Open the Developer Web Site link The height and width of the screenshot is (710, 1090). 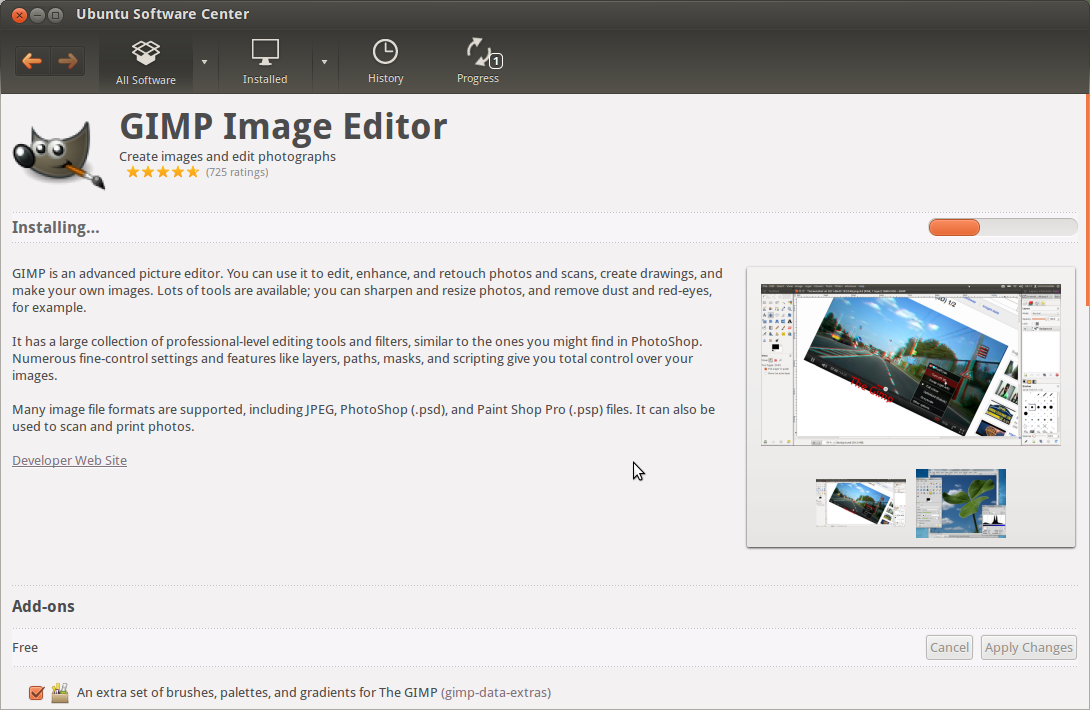point(69,460)
